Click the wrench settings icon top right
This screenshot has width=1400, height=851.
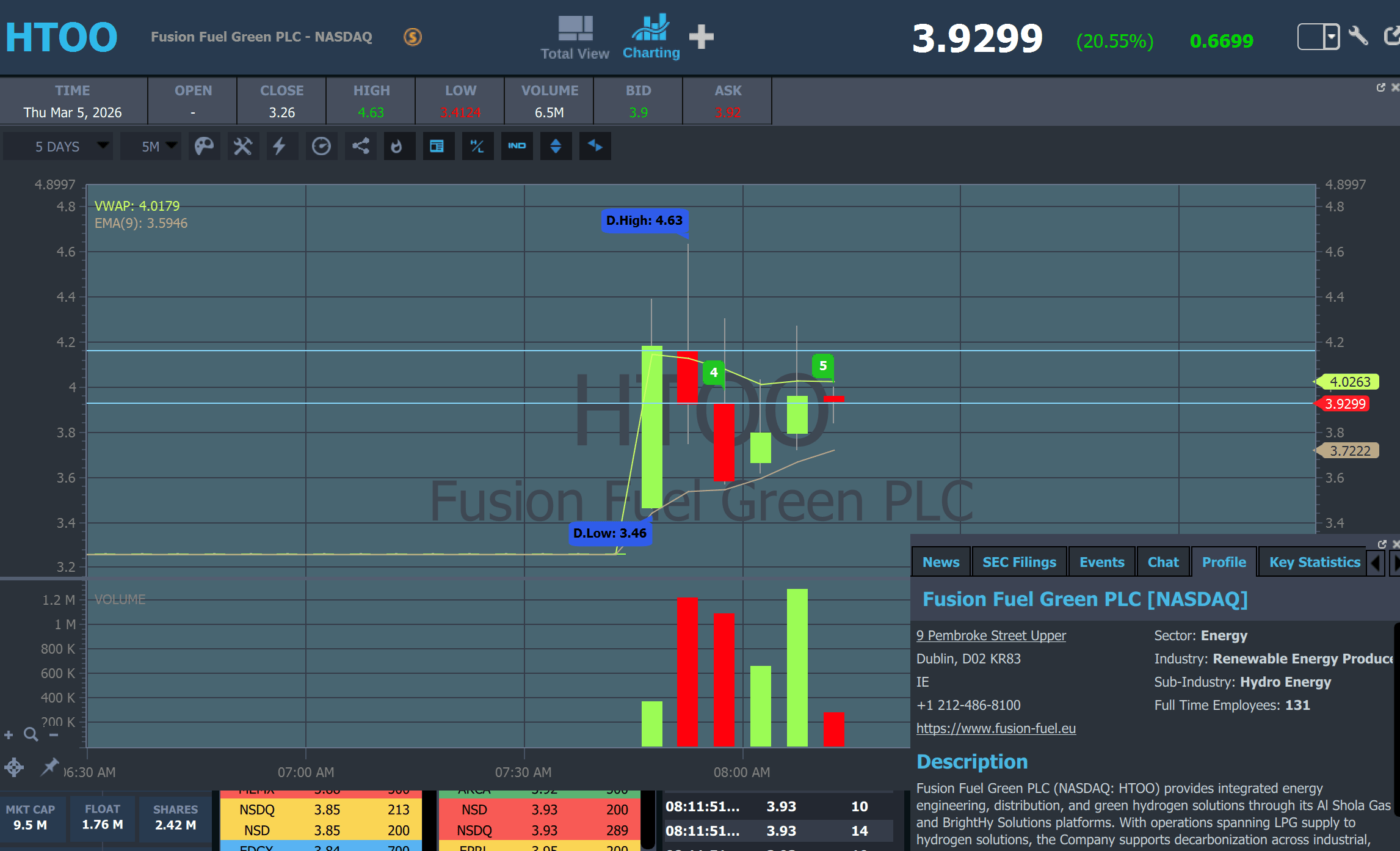pos(1358,36)
